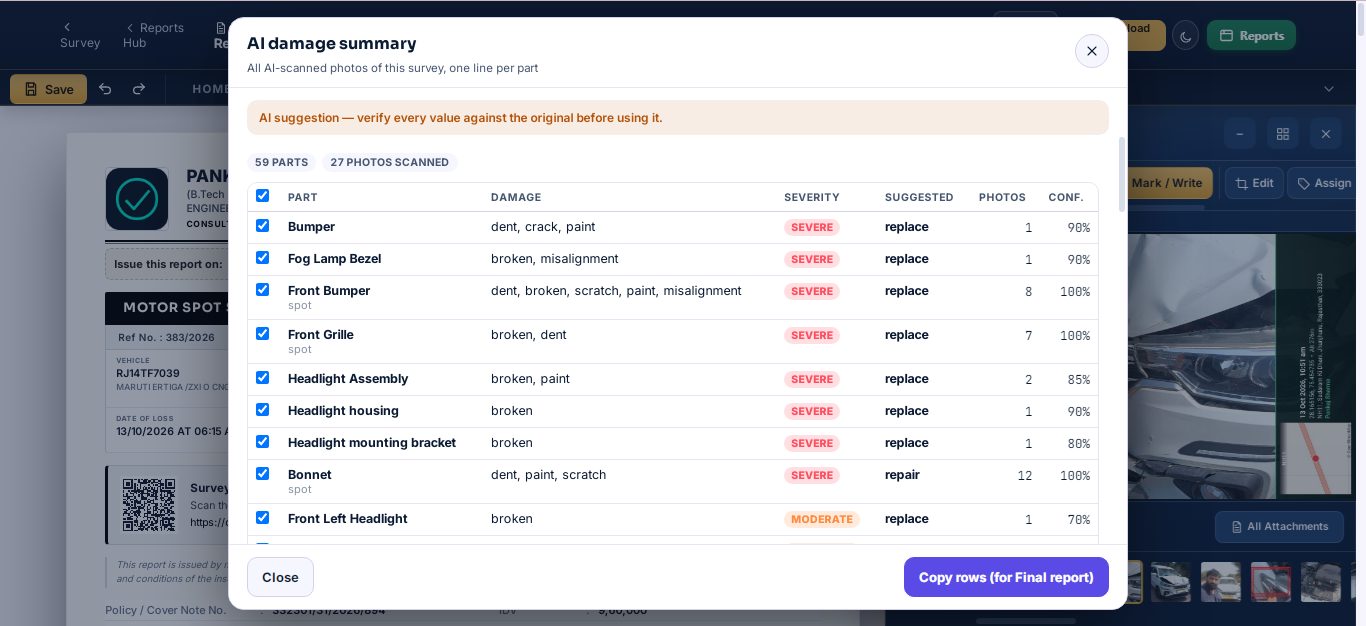Open the thumbnail showing a man
Image resolution: width=1366 pixels, height=626 pixels.
coord(1220,581)
